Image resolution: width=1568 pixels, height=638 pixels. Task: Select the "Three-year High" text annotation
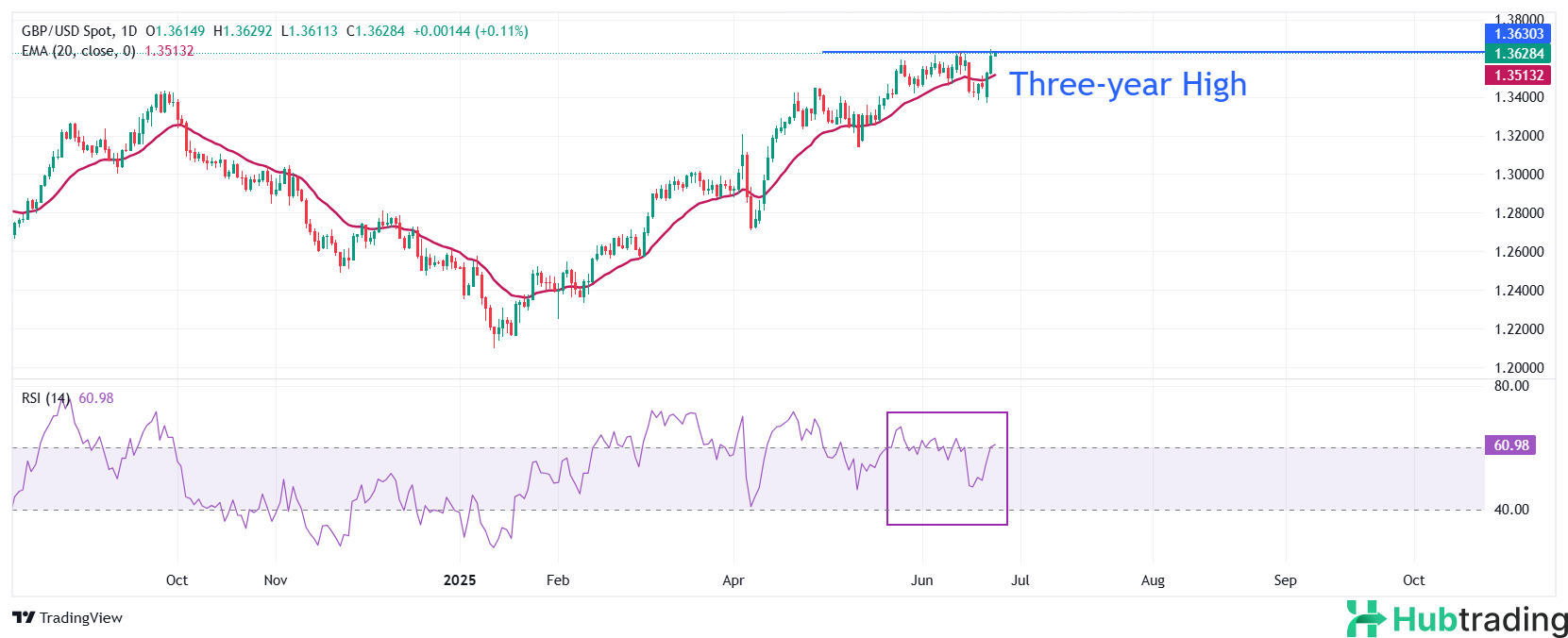1128,85
